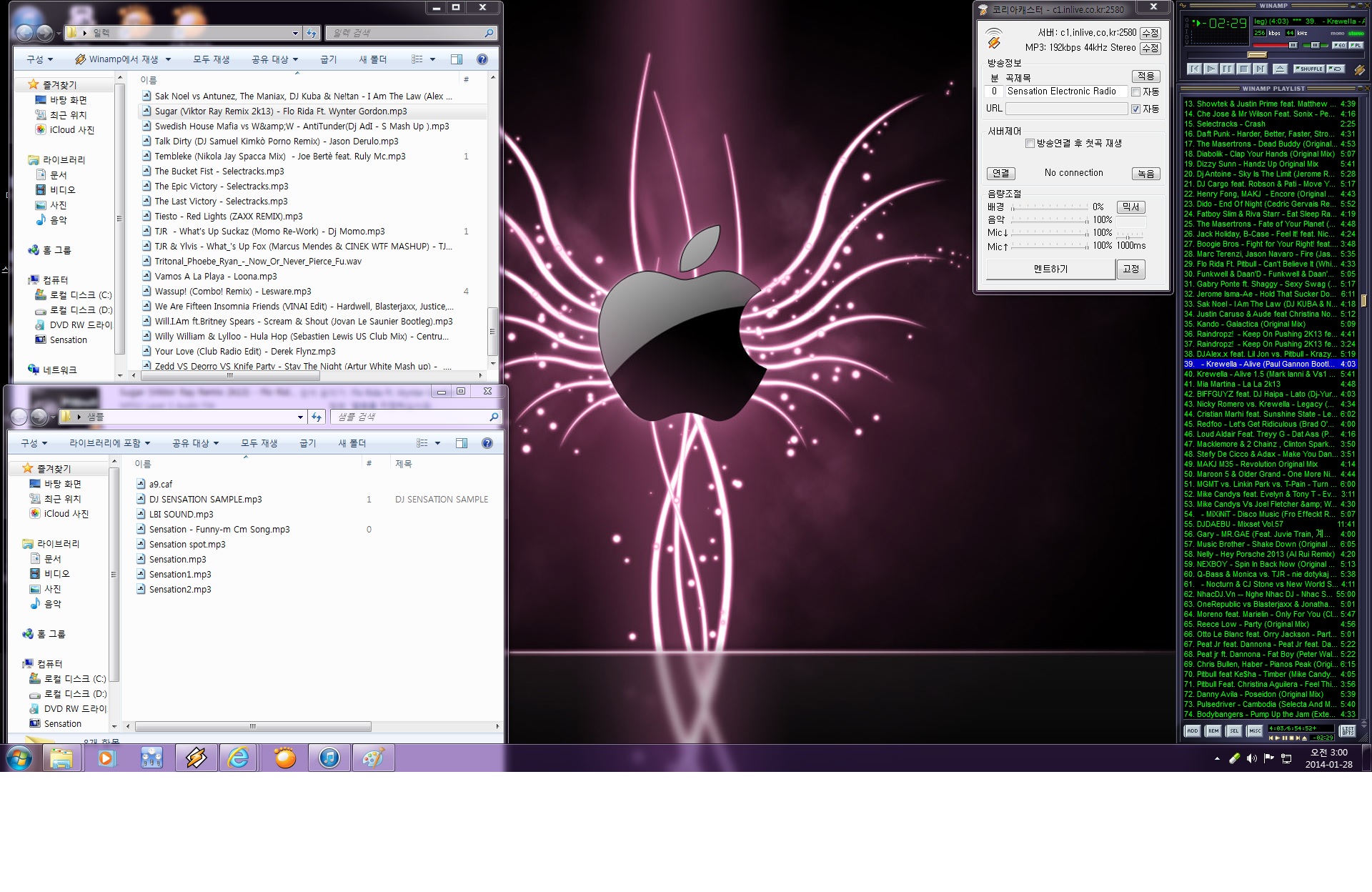
Task: Click Winamp lightning bolt logo icon
Action: pos(1360,70)
